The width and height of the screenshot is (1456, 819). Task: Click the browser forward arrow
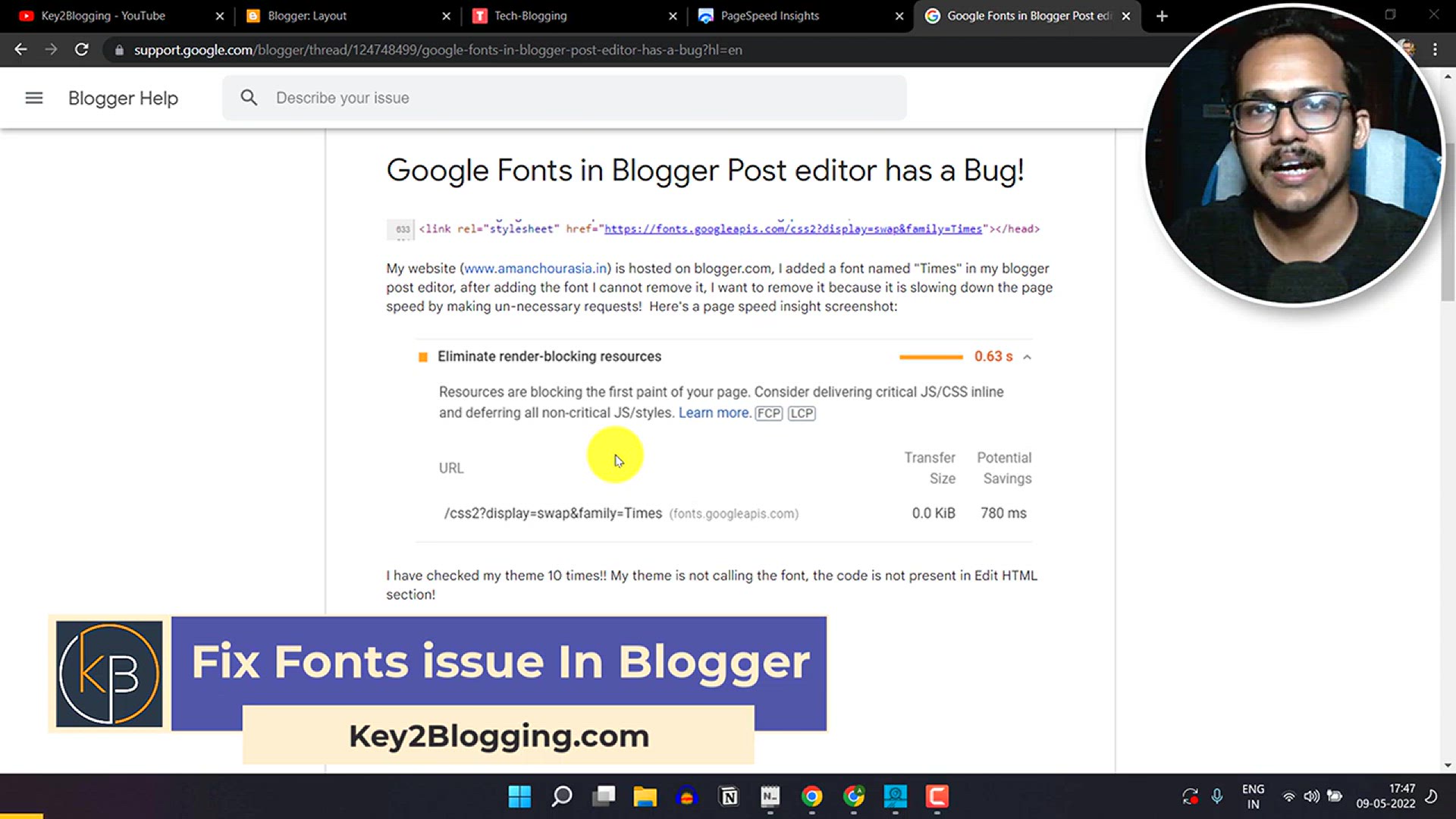tap(51, 49)
